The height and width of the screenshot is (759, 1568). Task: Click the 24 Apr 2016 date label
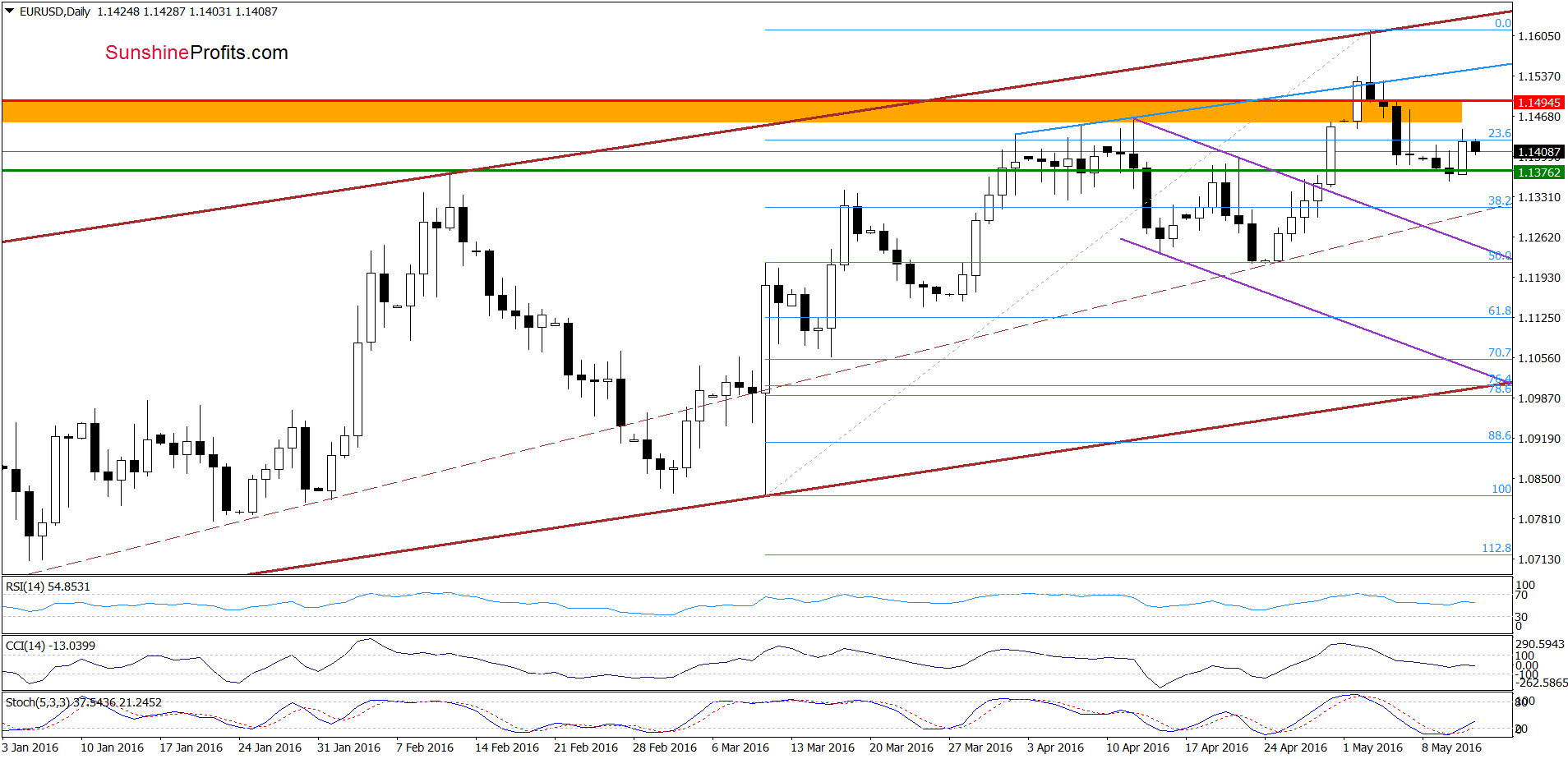(1295, 747)
